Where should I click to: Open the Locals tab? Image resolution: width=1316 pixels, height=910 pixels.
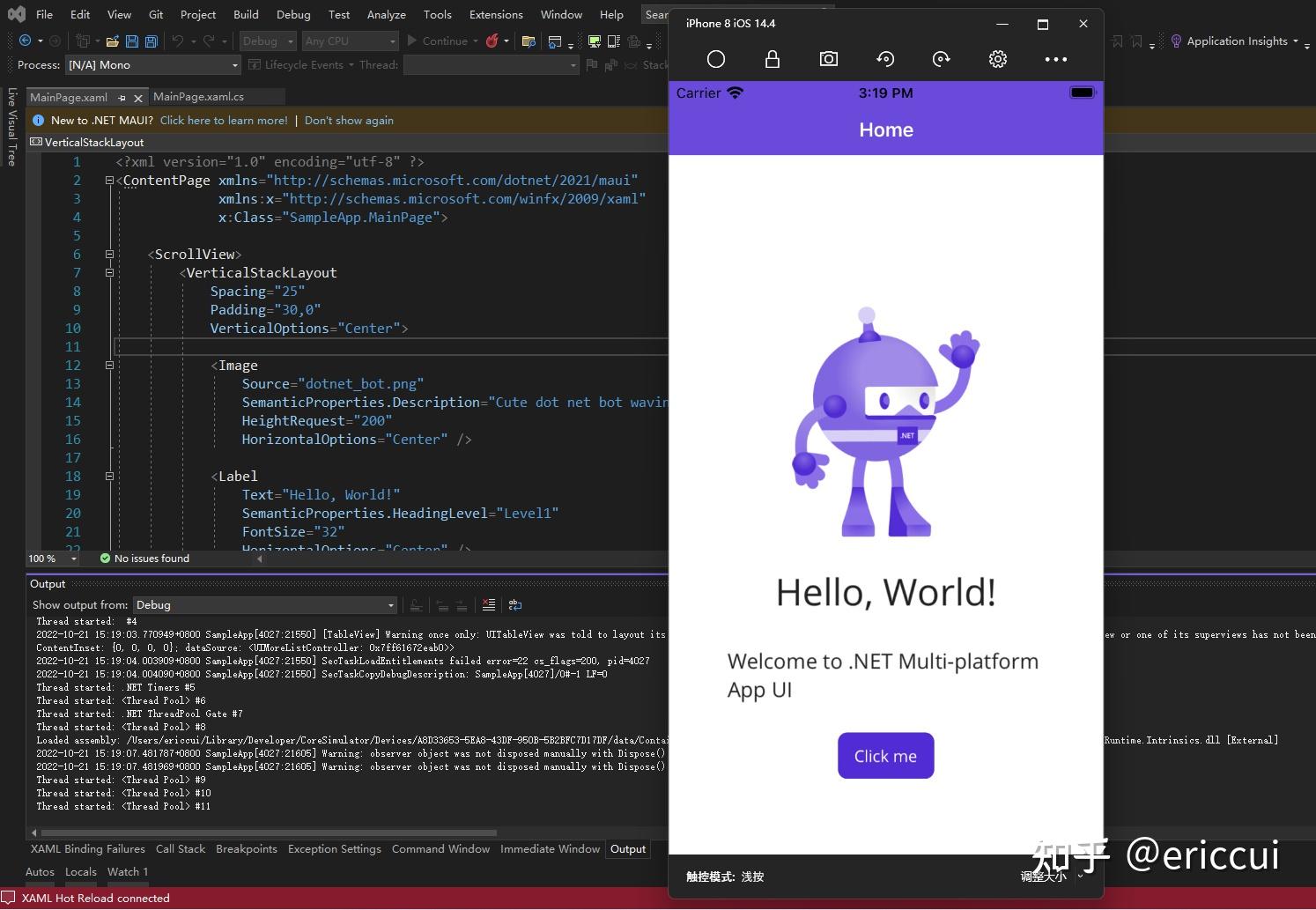click(81, 872)
